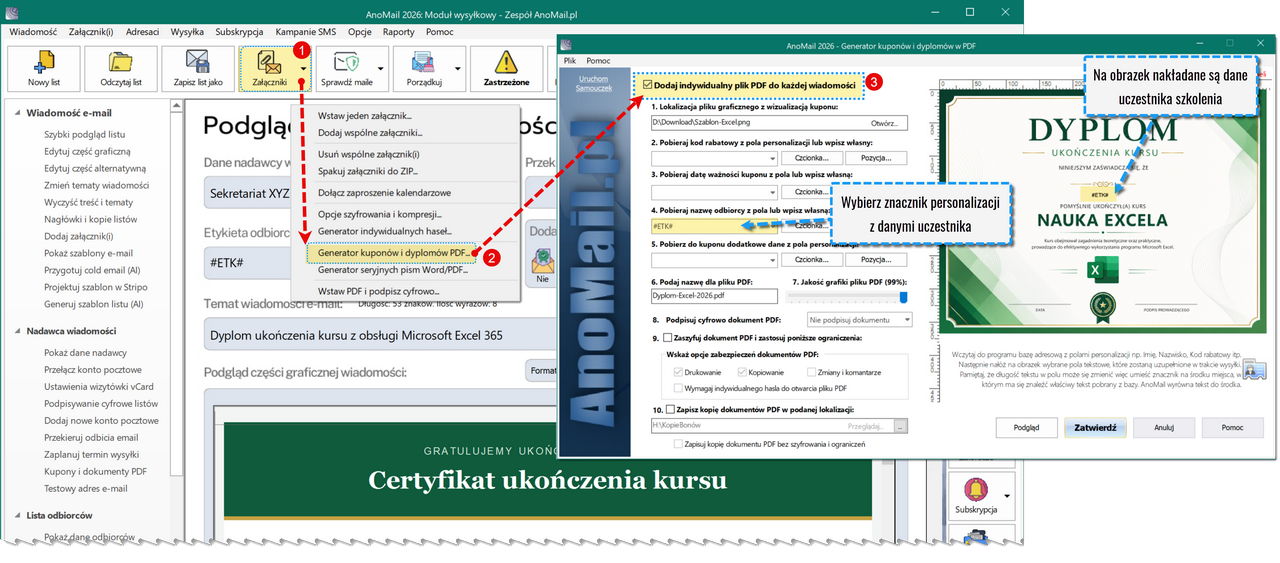Click the Anuluj button
This screenshot has height=563, width=1280.
(x=1163, y=427)
